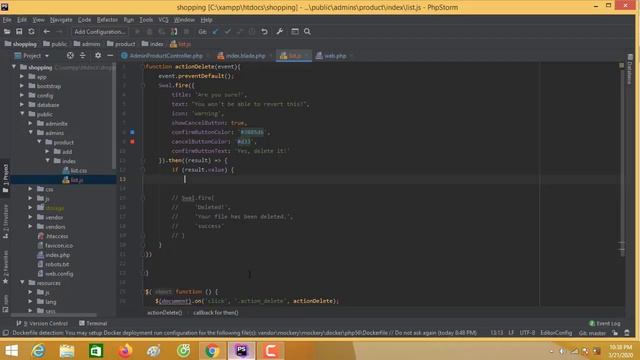Open Camtasia from the taskbar
640x360 pixels.
pyautogui.click(x=271, y=351)
